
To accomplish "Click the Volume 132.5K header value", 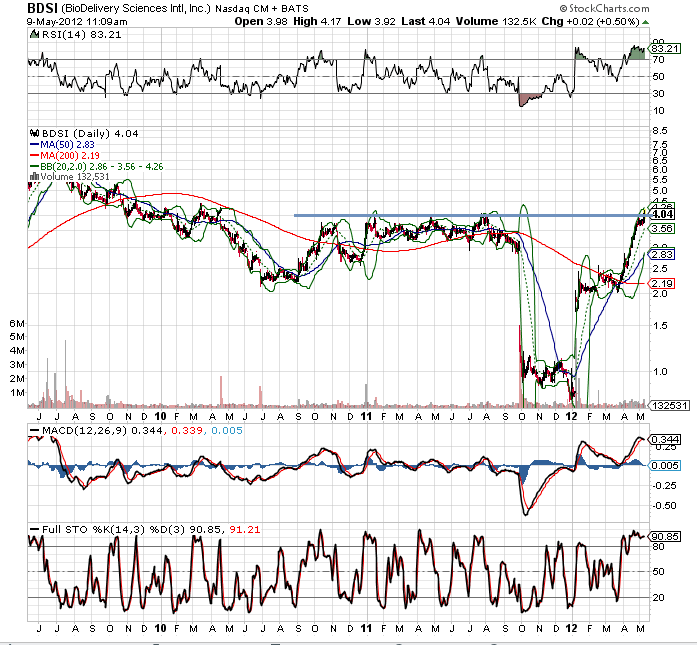I will (x=496, y=21).
